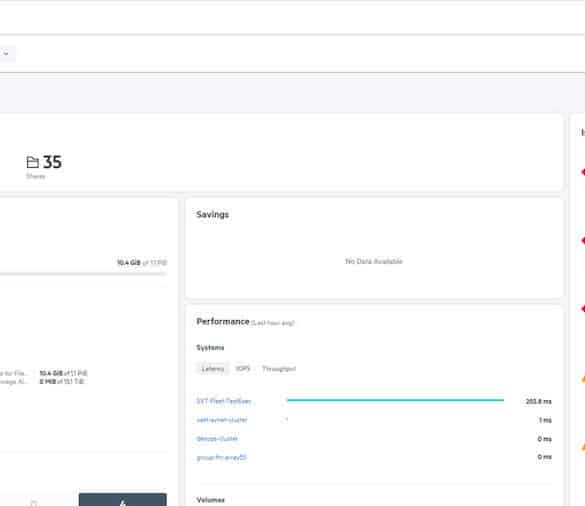
Task: Open the third system link, first 0 ms
Action: [217, 438]
